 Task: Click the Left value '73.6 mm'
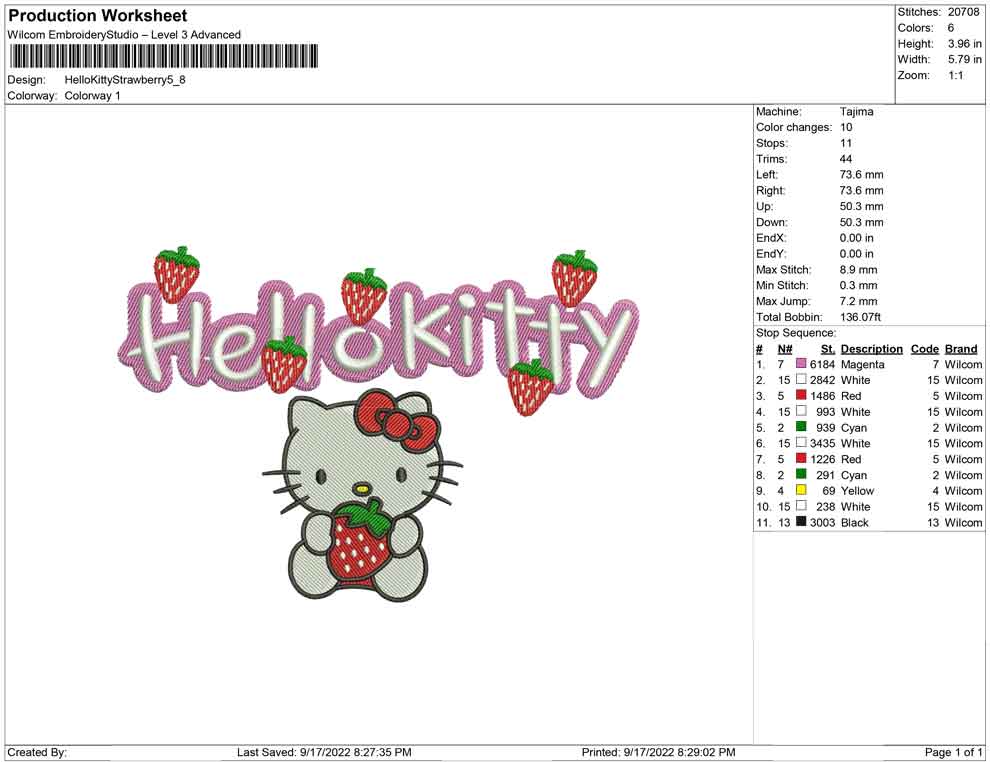click(862, 175)
